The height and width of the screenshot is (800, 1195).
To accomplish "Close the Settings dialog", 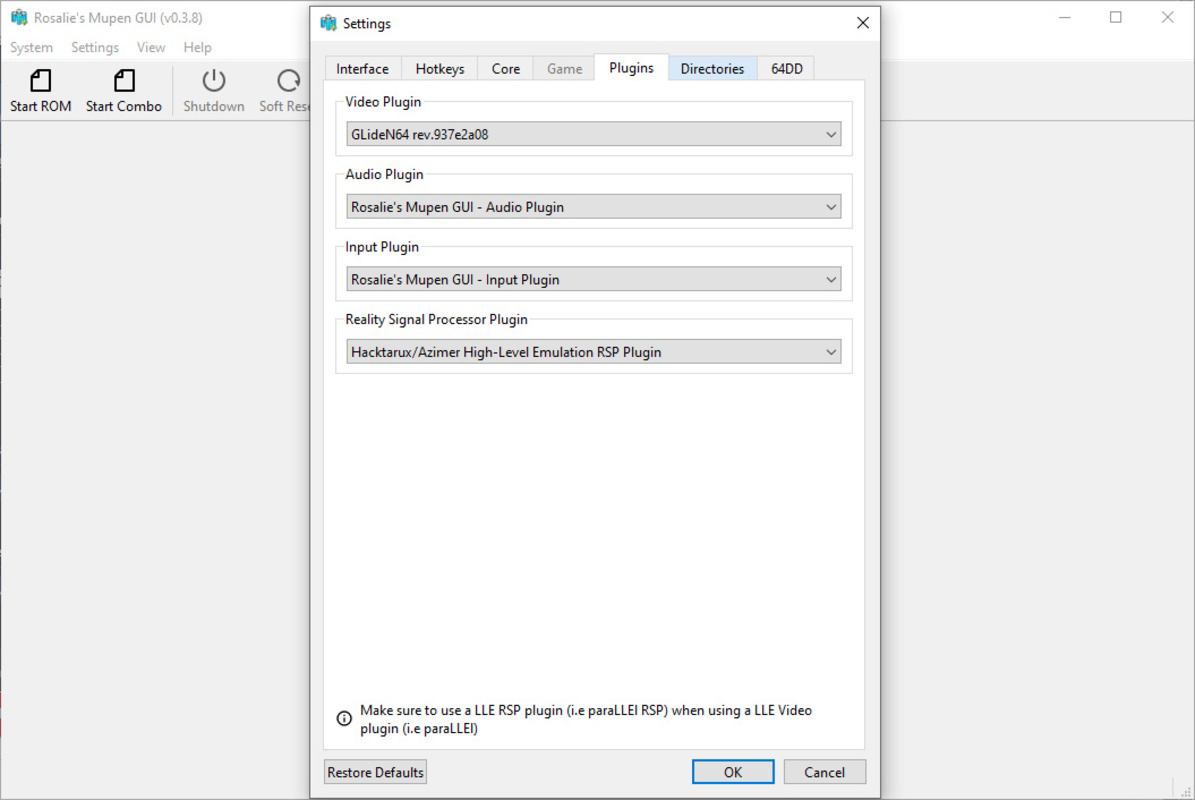I will tap(863, 23).
